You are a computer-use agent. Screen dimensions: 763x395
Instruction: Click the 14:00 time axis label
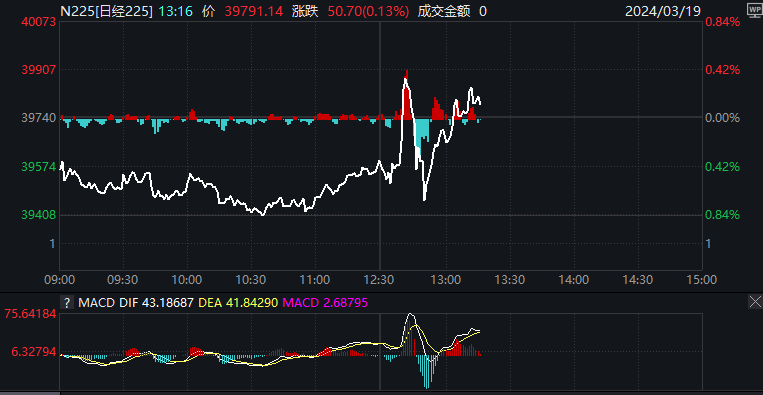pyautogui.click(x=574, y=280)
